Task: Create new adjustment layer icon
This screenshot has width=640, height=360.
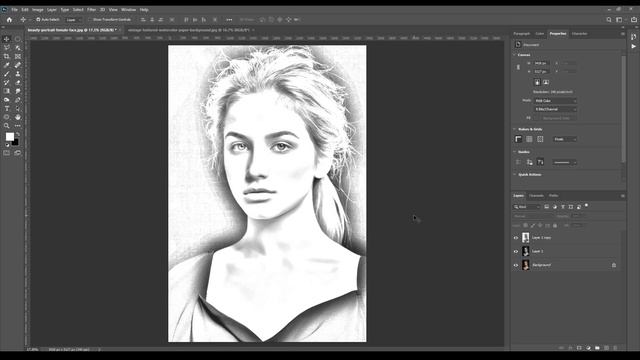Action: 588,348
